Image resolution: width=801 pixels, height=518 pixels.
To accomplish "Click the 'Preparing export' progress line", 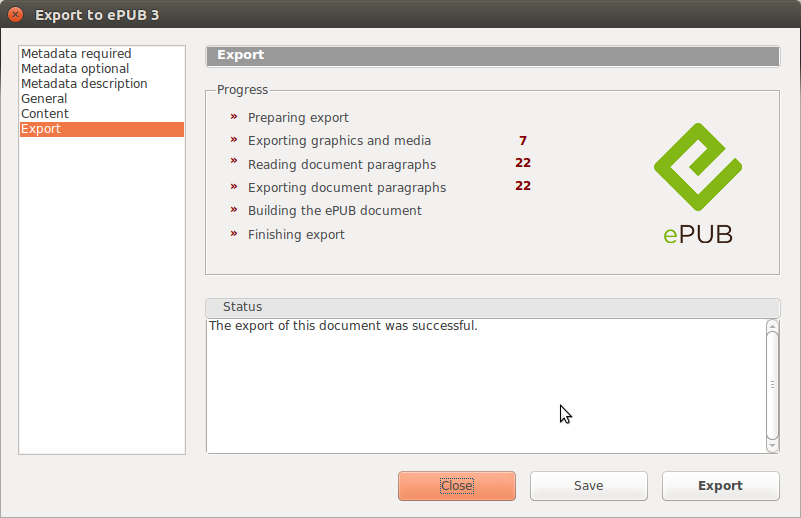I will point(298,117).
